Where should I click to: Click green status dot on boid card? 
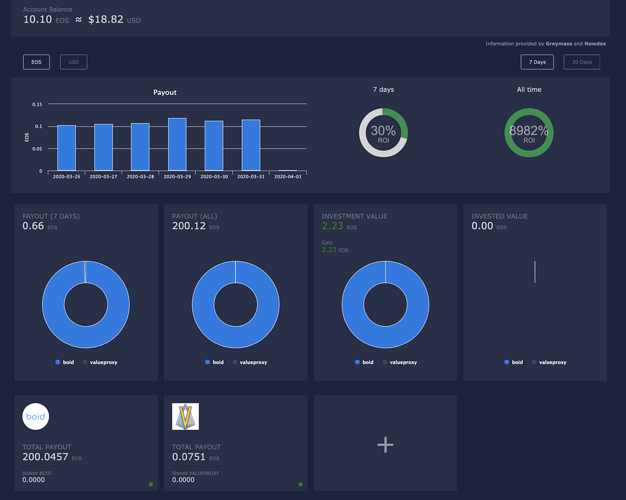coord(151,484)
